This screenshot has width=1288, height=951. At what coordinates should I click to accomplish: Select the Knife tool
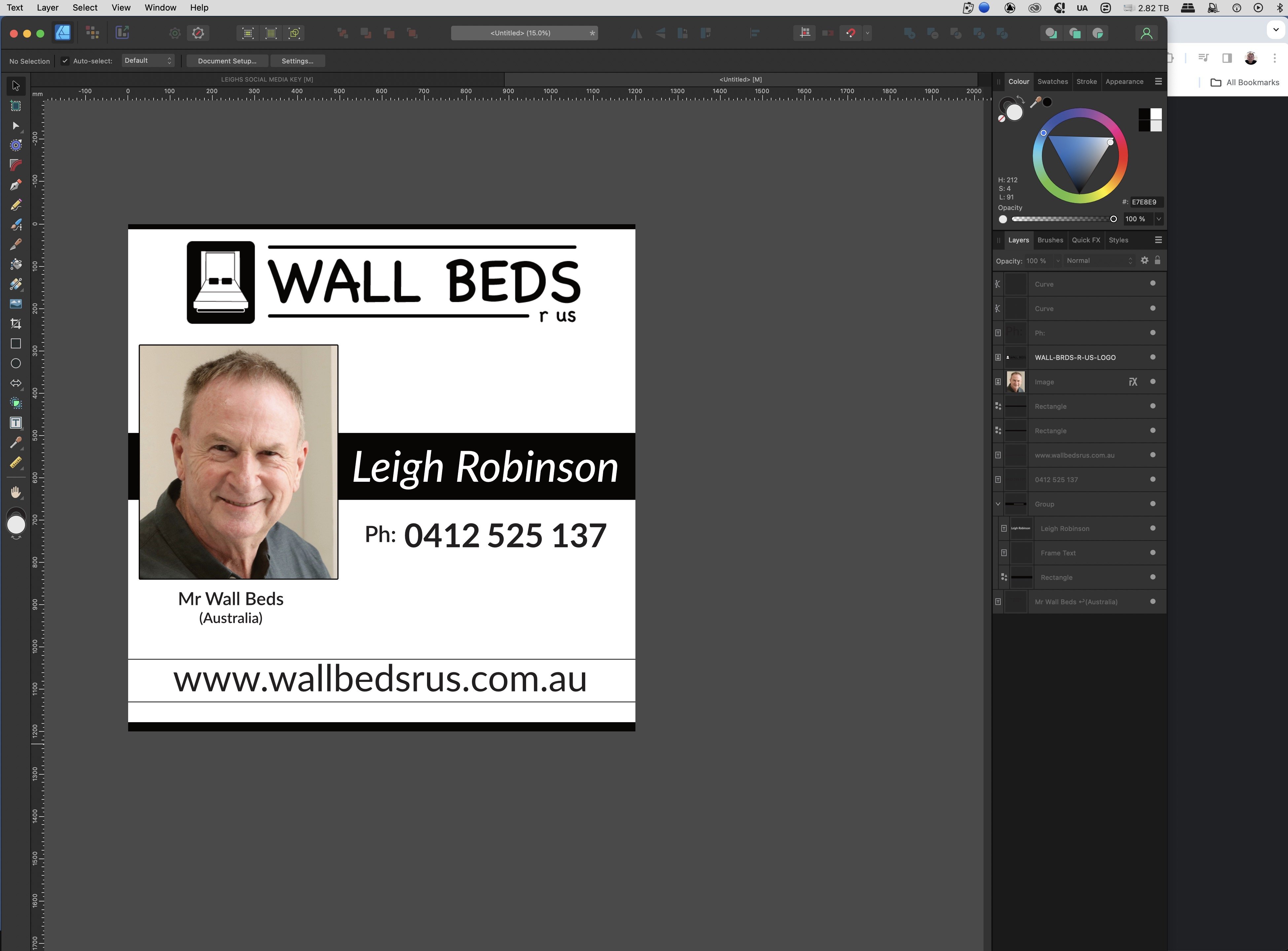click(16, 244)
